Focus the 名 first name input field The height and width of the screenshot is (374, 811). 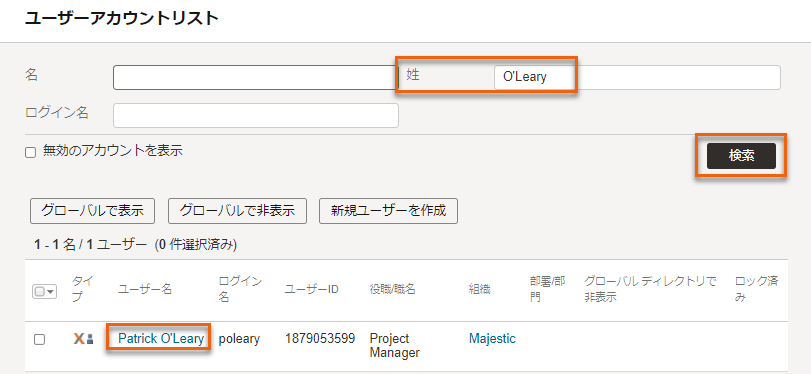tap(256, 78)
